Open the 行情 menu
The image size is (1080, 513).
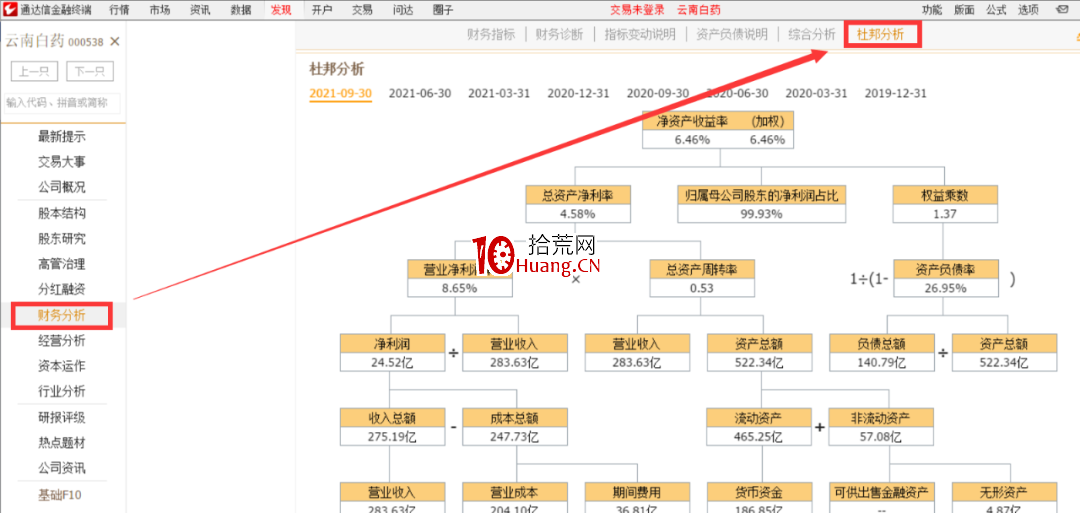[120, 10]
